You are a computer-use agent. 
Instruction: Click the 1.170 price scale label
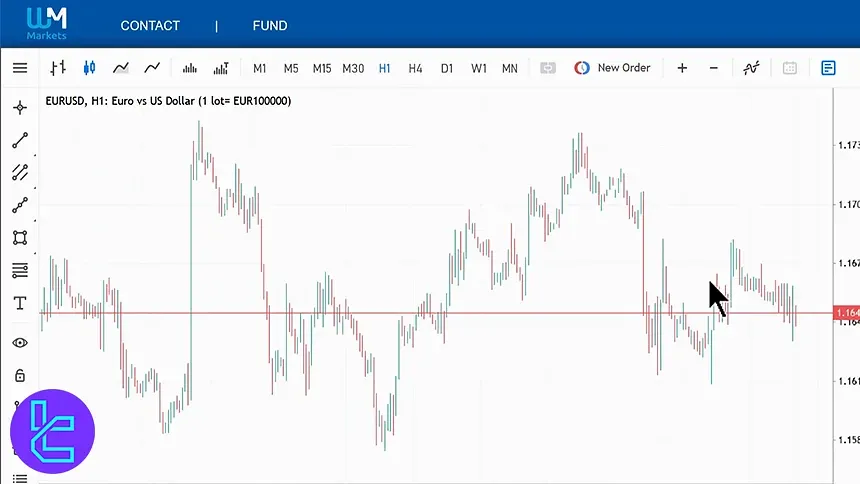pos(848,204)
